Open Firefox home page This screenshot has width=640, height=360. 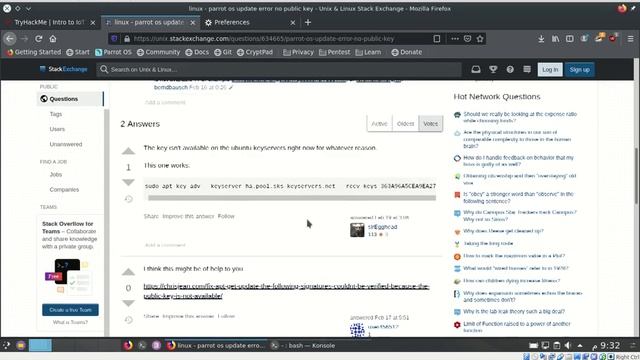[53, 39]
